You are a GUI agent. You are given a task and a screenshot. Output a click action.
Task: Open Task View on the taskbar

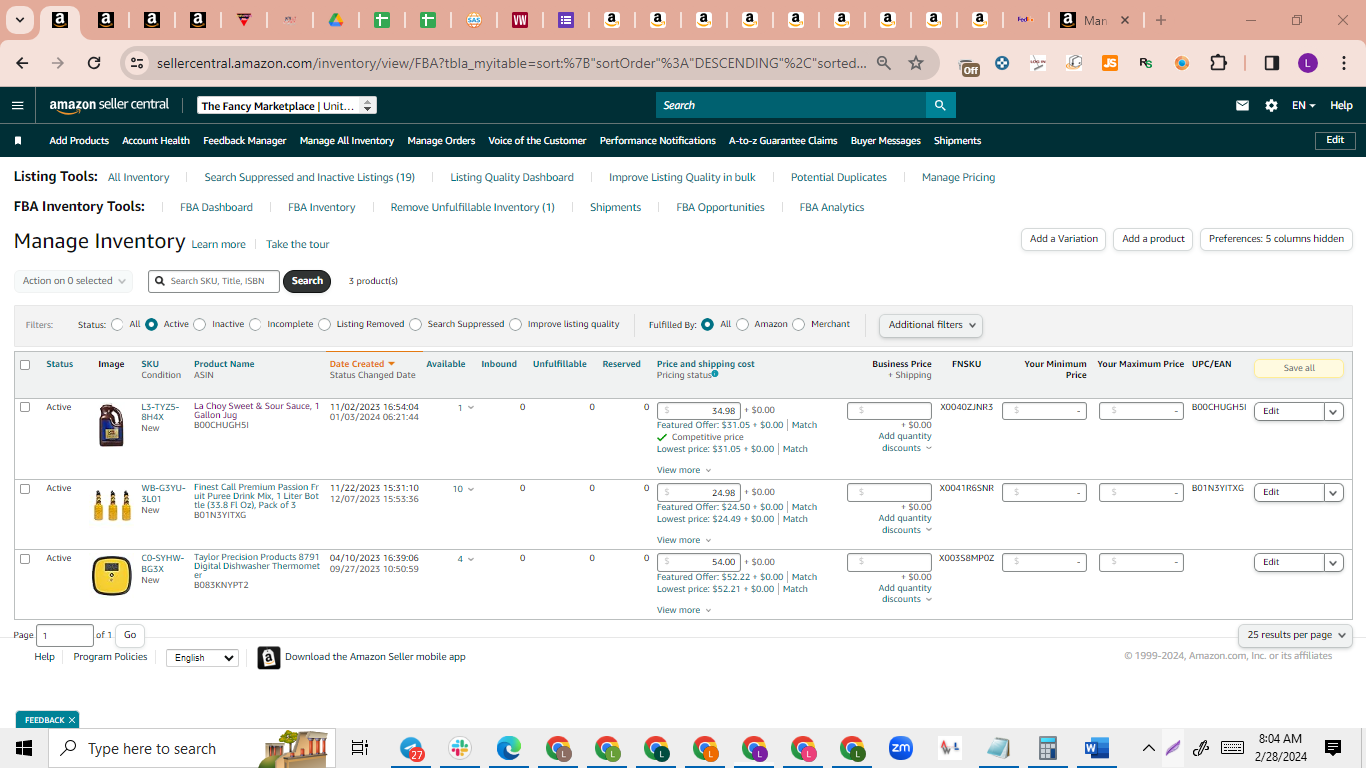point(360,748)
